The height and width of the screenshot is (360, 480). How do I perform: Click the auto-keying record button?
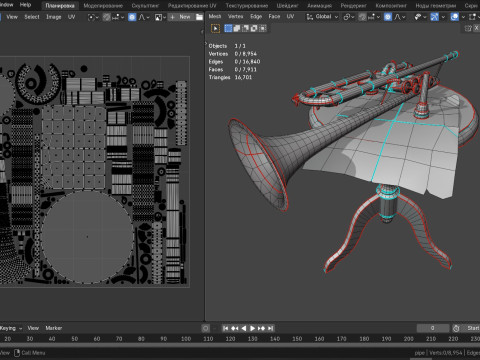pos(206,328)
